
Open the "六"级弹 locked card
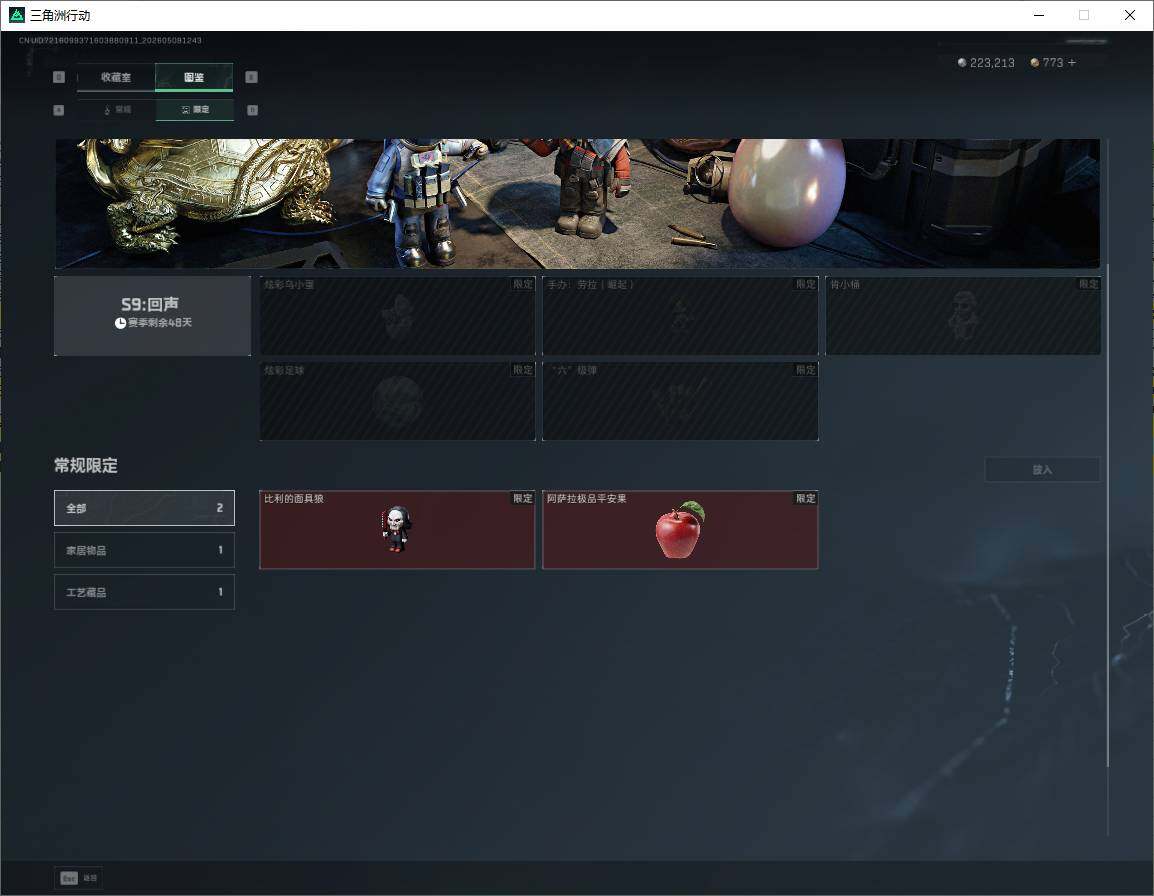click(x=680, y=401)
